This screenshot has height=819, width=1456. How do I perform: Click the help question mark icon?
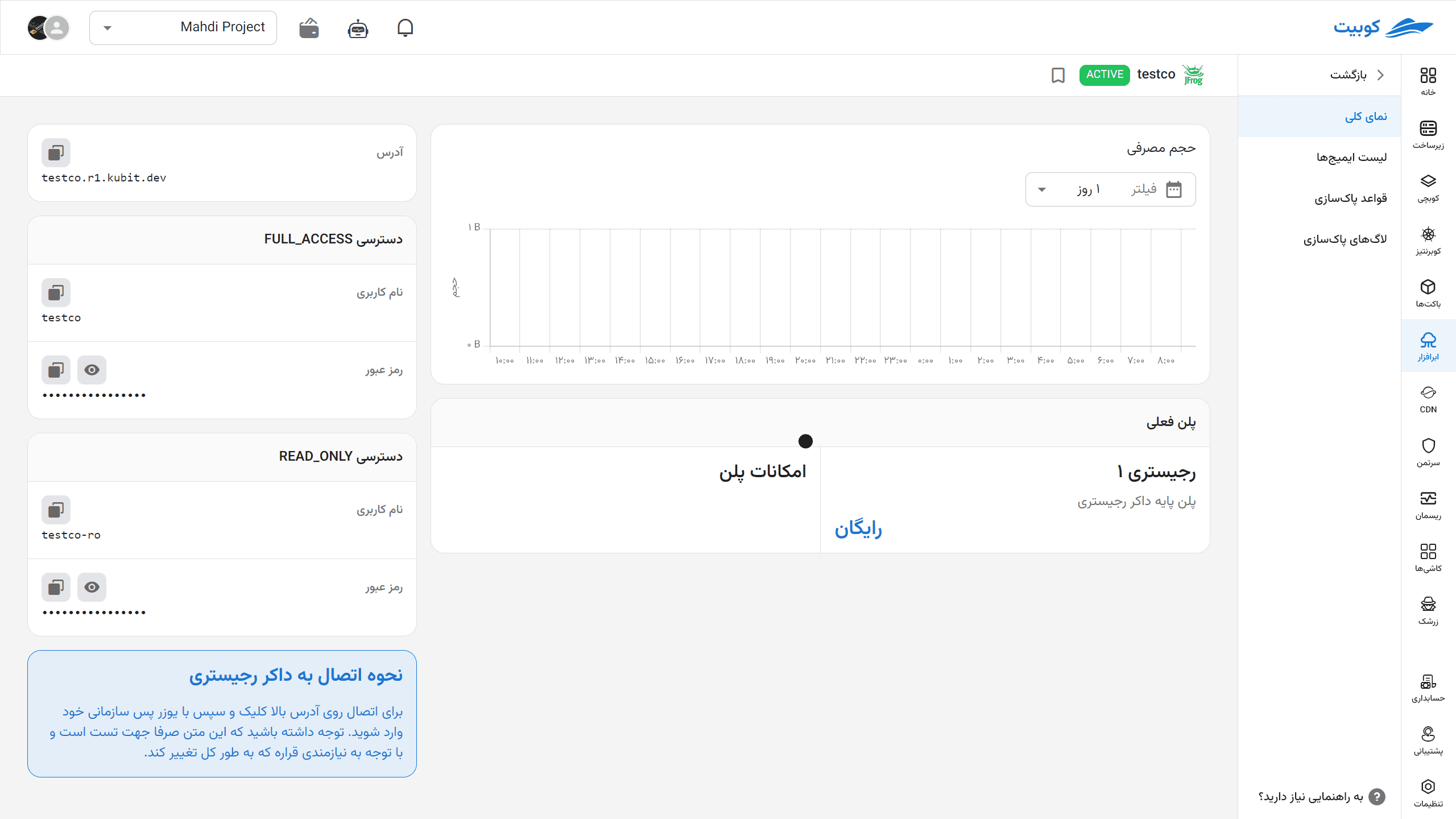coord(1377,797)
